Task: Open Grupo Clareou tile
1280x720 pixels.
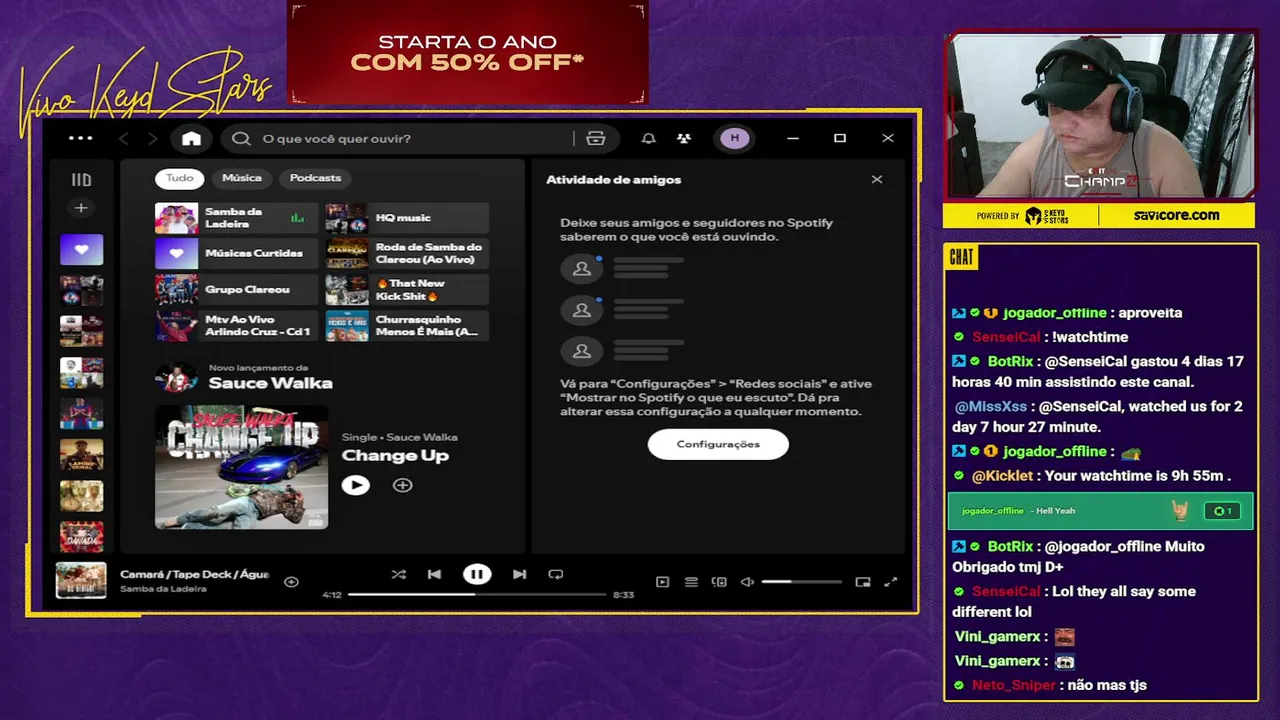Action: point(236,290)
